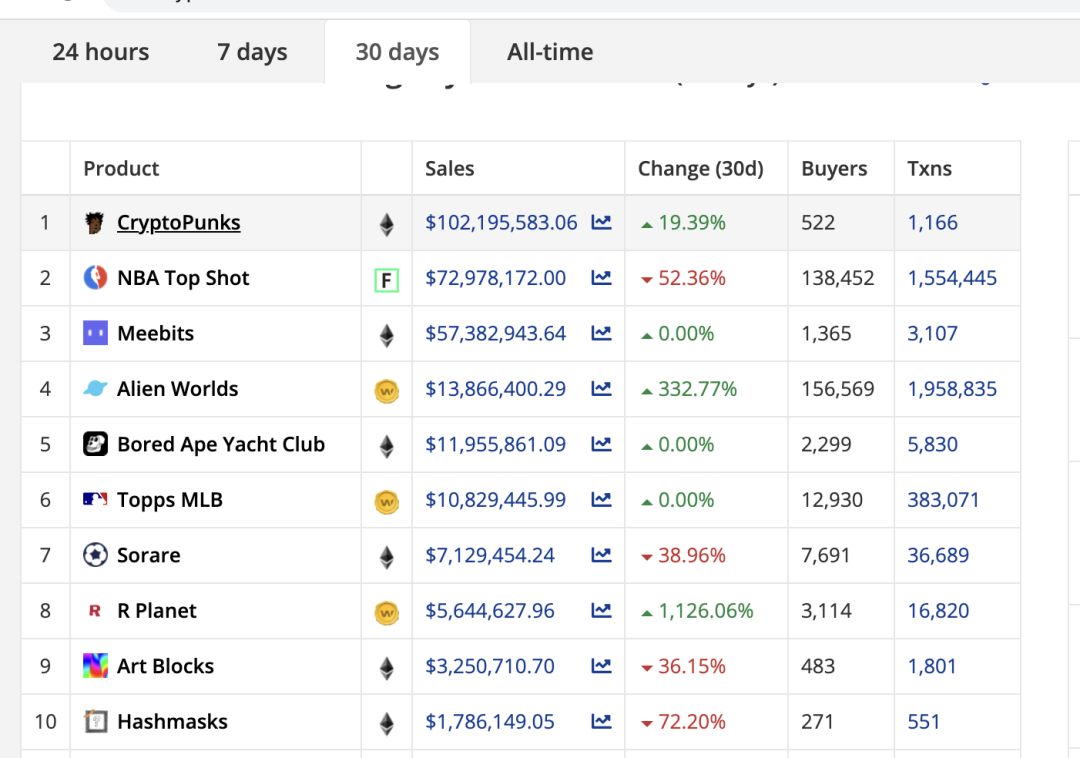Click the Ethereum icon in Sorare row
This screenshot has width=1080, height=758.
[x=386, y=557]
